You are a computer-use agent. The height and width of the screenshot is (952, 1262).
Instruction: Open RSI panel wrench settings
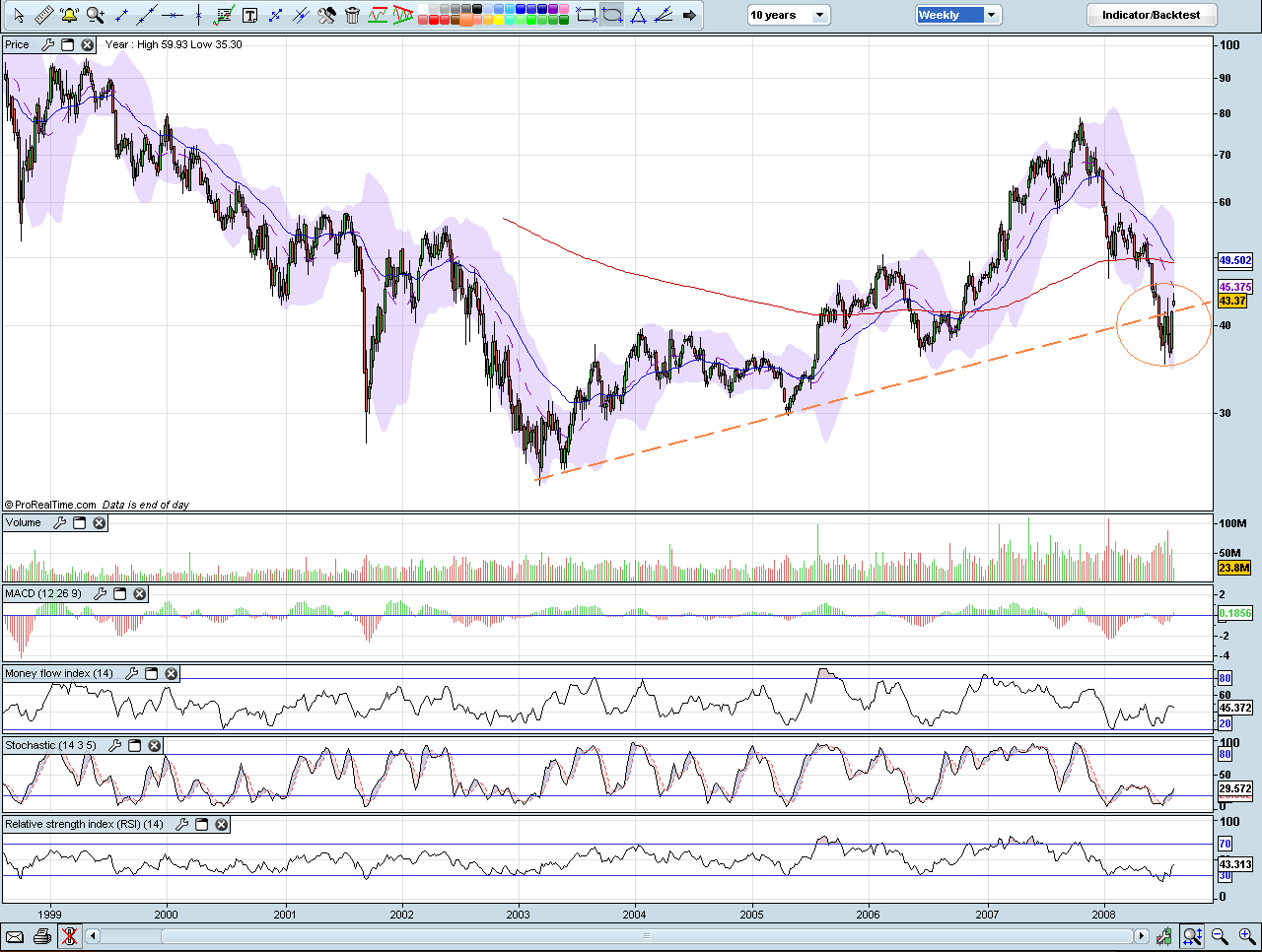coord(181,824)
